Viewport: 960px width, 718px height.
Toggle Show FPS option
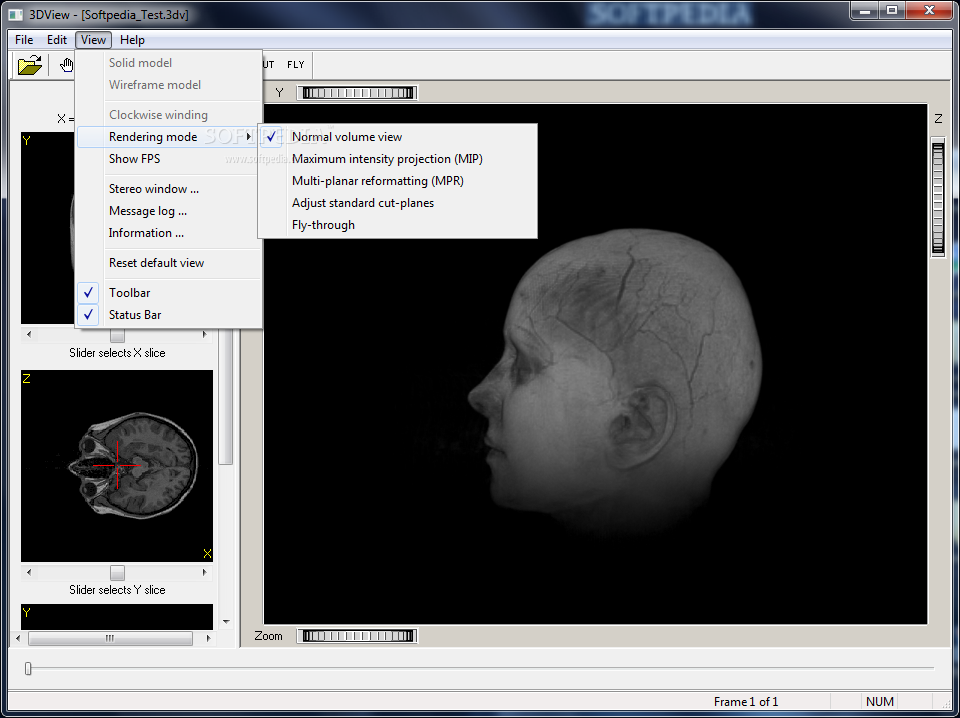point(169,159)
